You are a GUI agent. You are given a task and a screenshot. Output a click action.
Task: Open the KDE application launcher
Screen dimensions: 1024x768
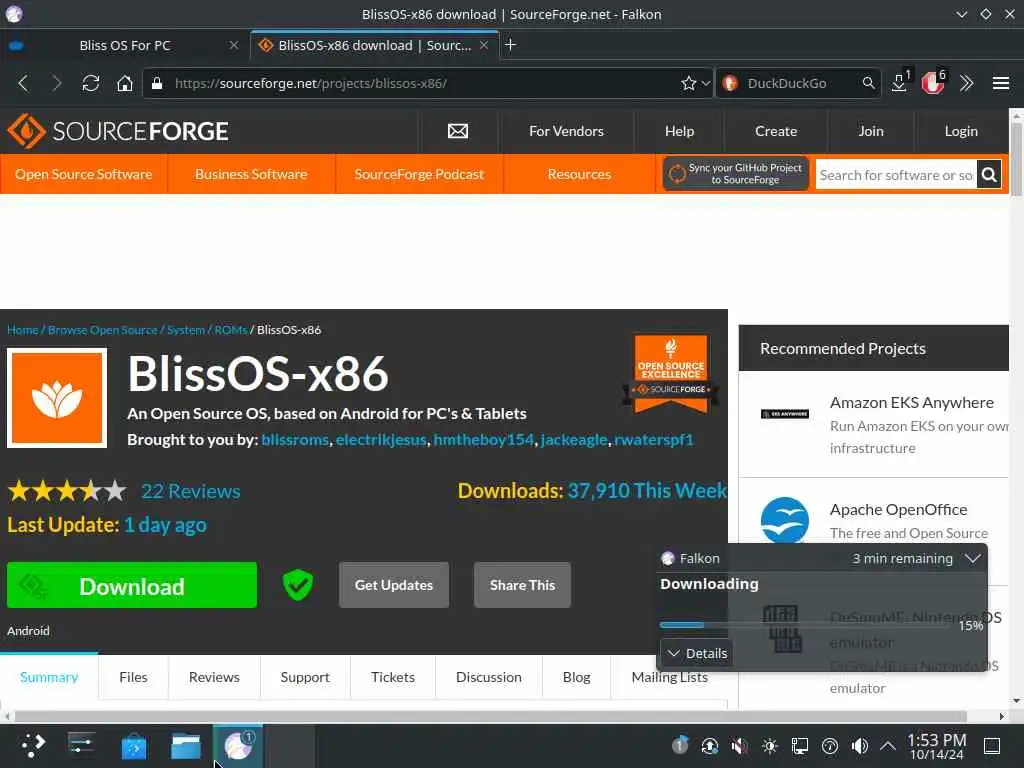click(33, 745)
